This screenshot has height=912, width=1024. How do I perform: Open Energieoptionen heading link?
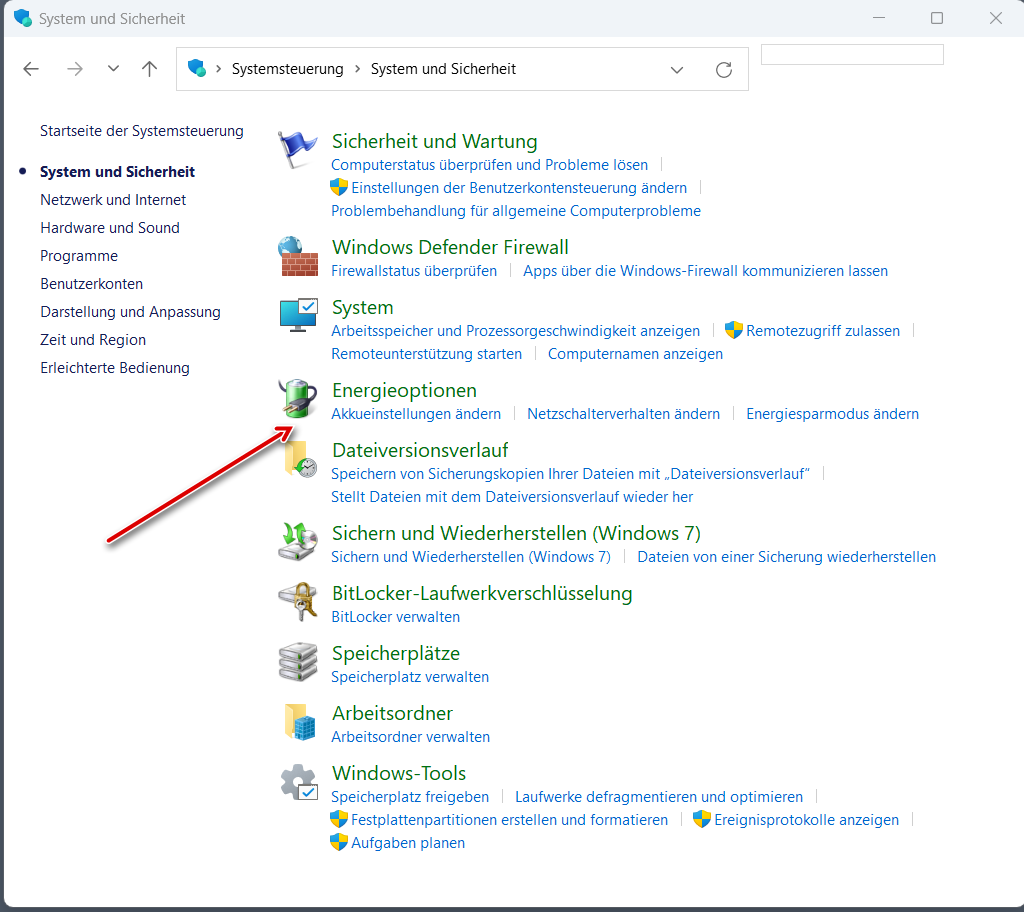(x=404, y=390)
